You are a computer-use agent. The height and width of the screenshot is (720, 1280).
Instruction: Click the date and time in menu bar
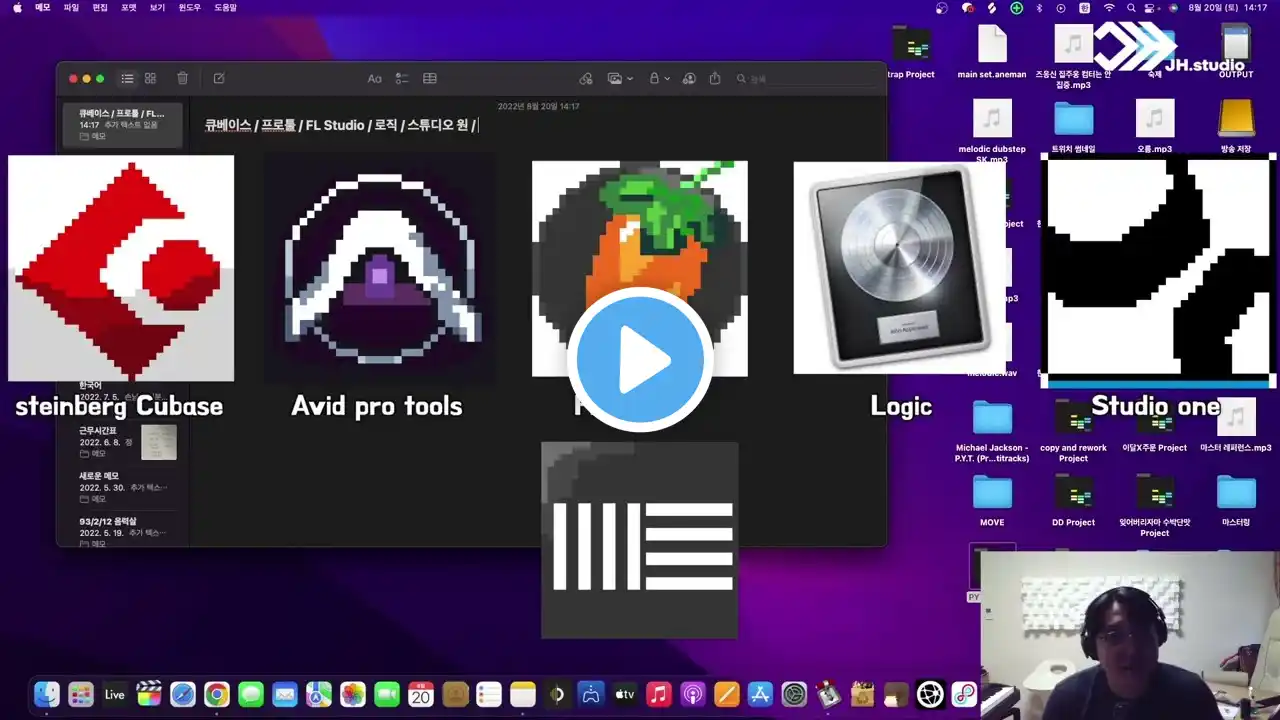click(x=1230, y=7)
